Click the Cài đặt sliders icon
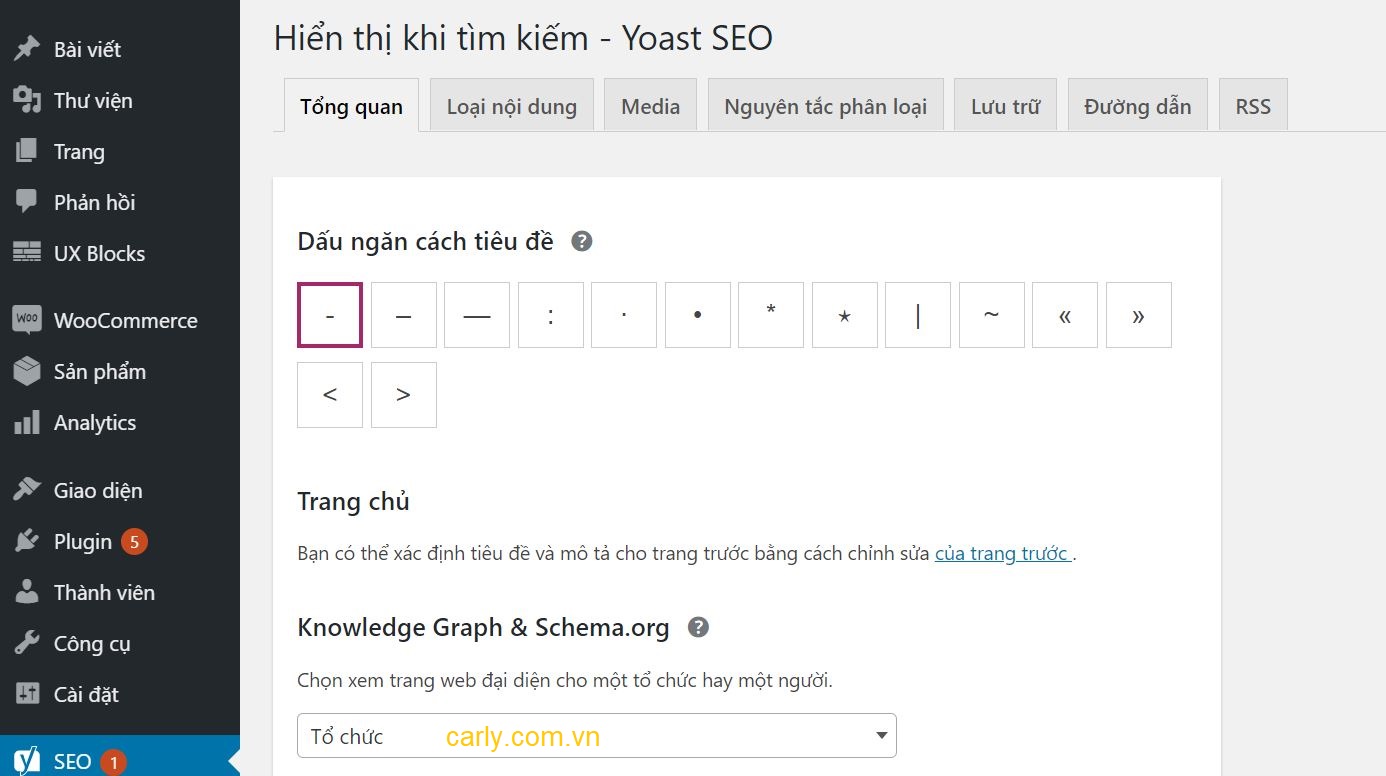The width and height of the screenshot is (1386, 776). [x=27, y=694]
